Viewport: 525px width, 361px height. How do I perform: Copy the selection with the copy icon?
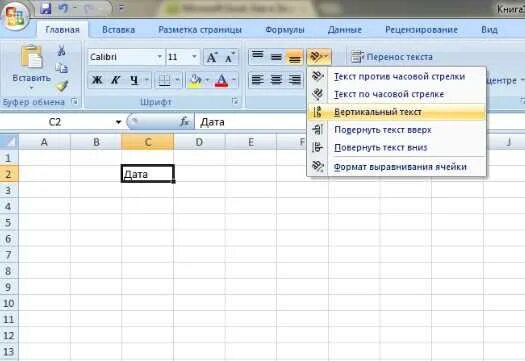62,68
